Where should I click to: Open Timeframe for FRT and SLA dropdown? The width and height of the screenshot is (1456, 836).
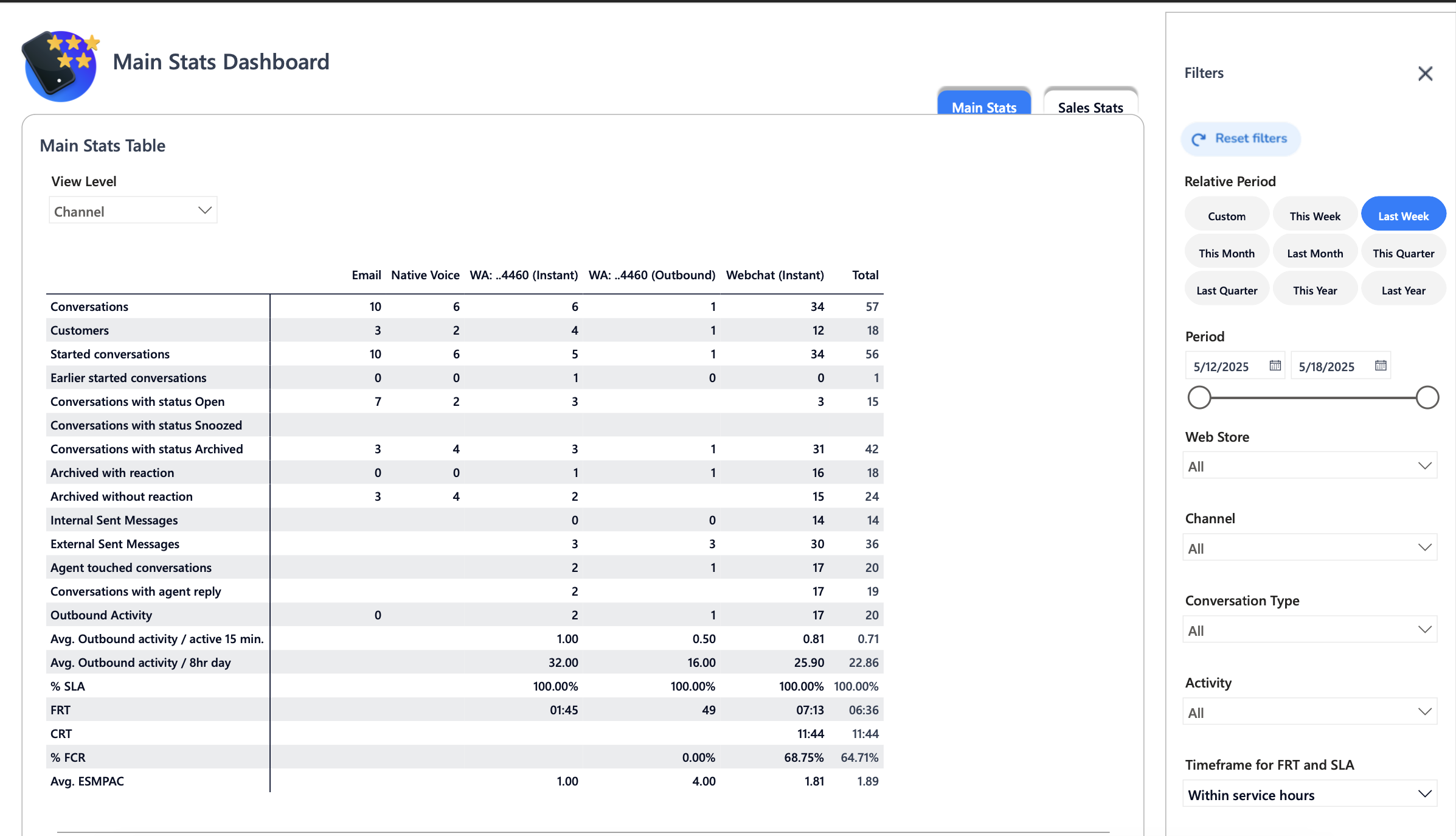point(1309,795)
